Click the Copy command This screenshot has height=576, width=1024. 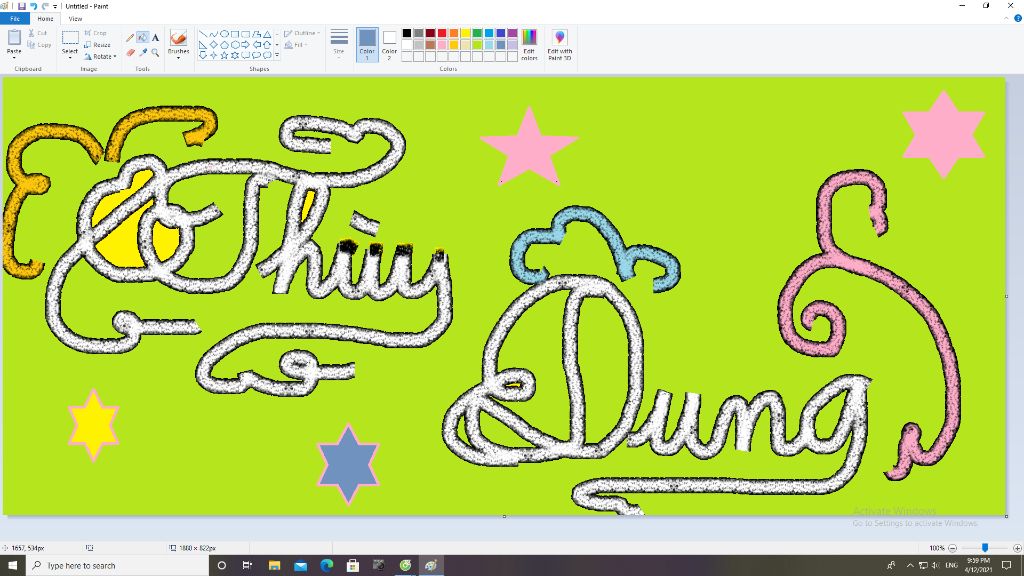39,45
